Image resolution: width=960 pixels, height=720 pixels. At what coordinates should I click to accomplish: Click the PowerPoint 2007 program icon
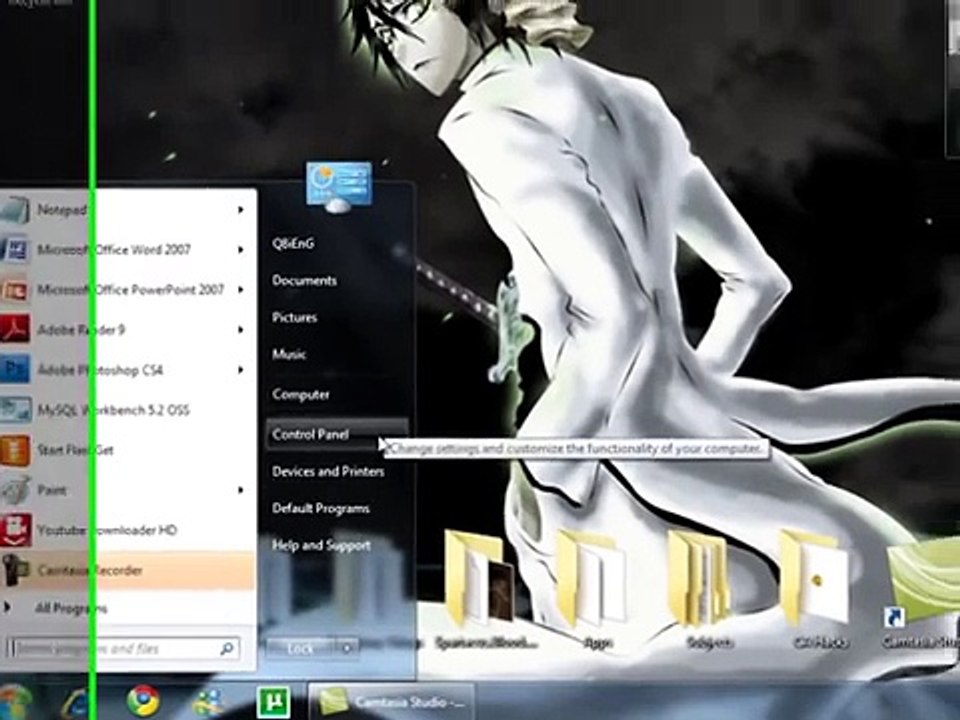(13, 290)
